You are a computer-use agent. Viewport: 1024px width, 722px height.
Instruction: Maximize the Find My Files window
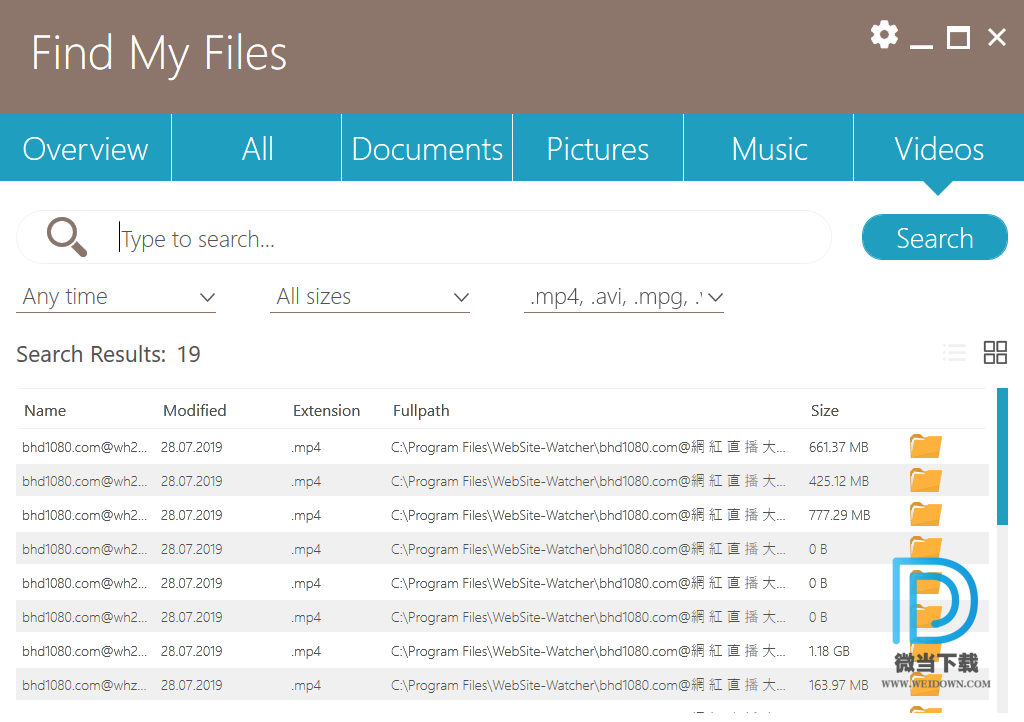(x=958, y=37)
